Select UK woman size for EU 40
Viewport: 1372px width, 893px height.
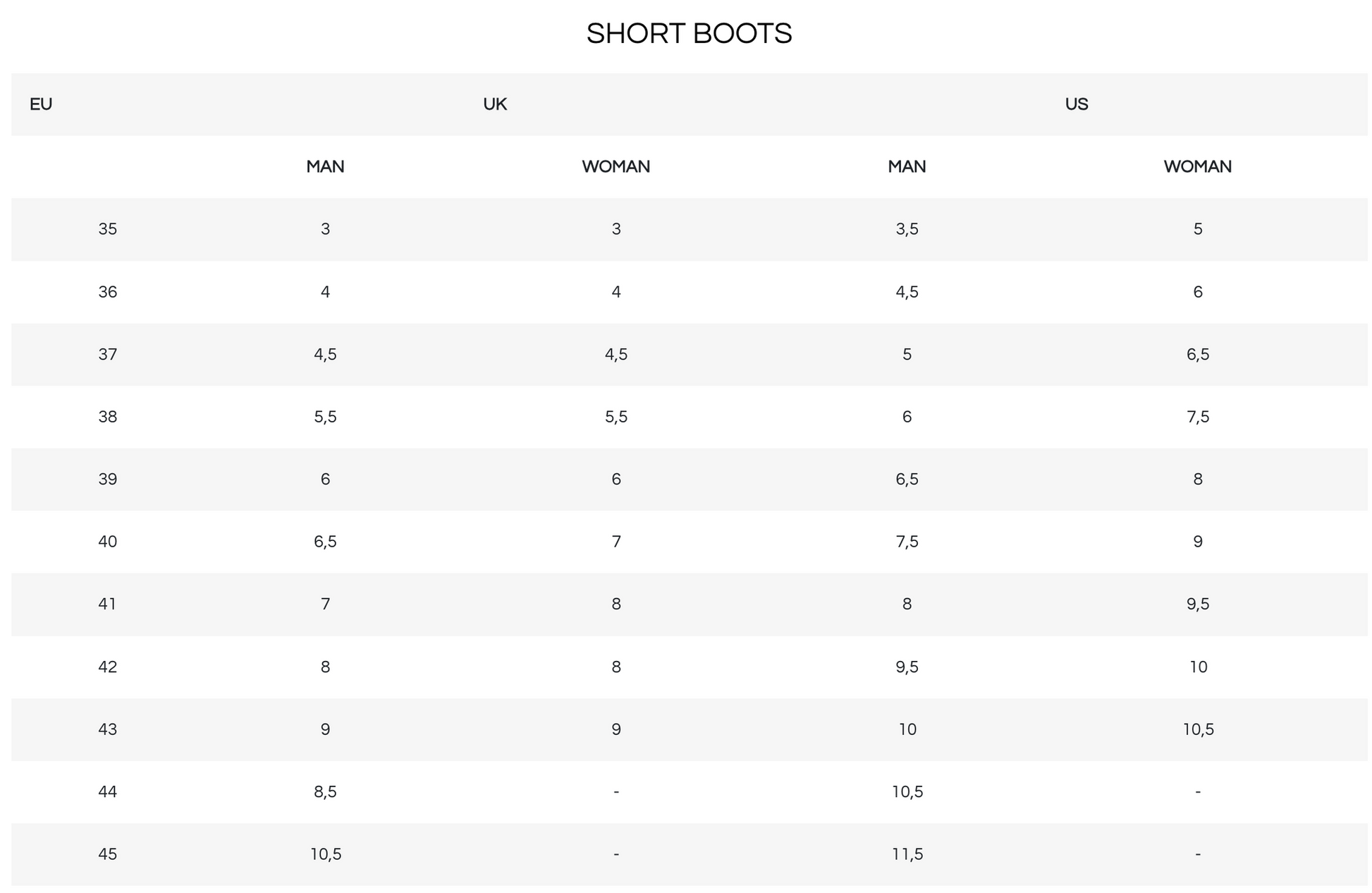click(x=615, y=542)
